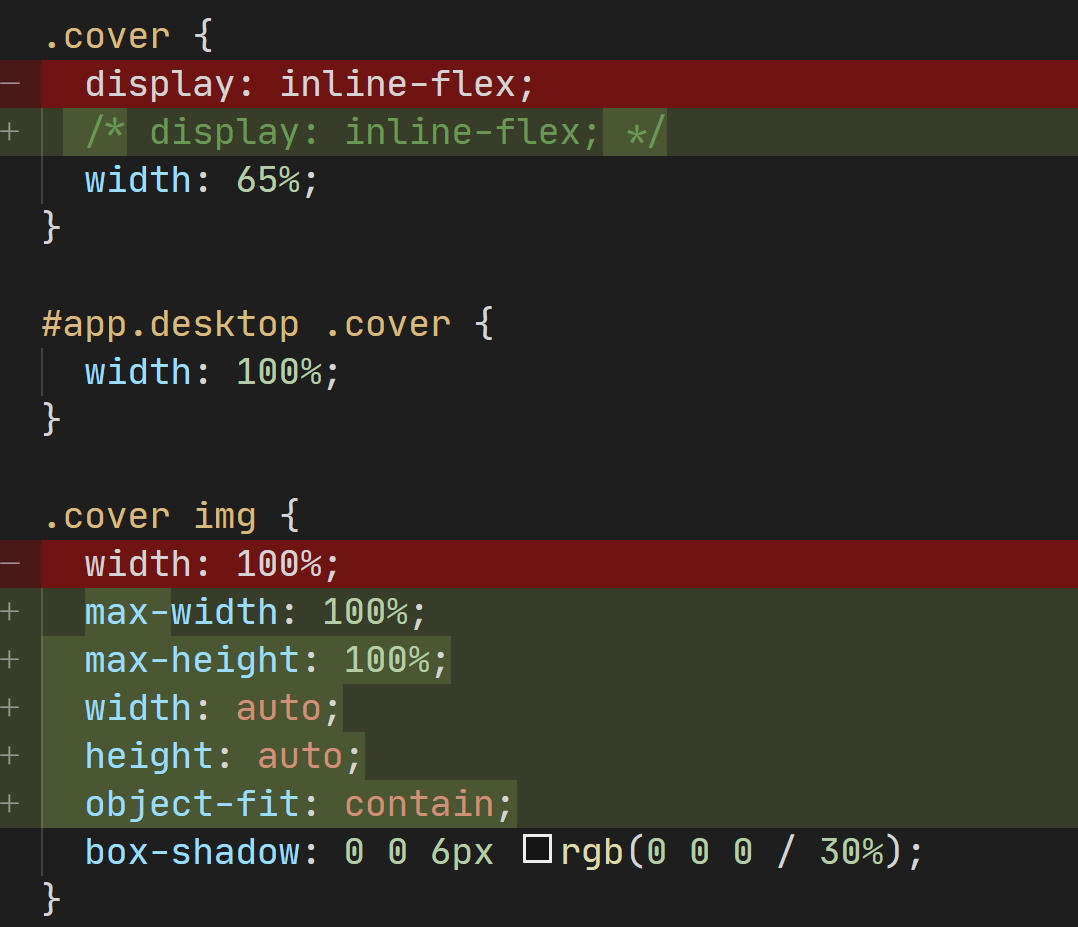Click the commented-out 'display: inline-flex;' line
The width and height of the screenshot is (1078, 927).
[375, 132]
